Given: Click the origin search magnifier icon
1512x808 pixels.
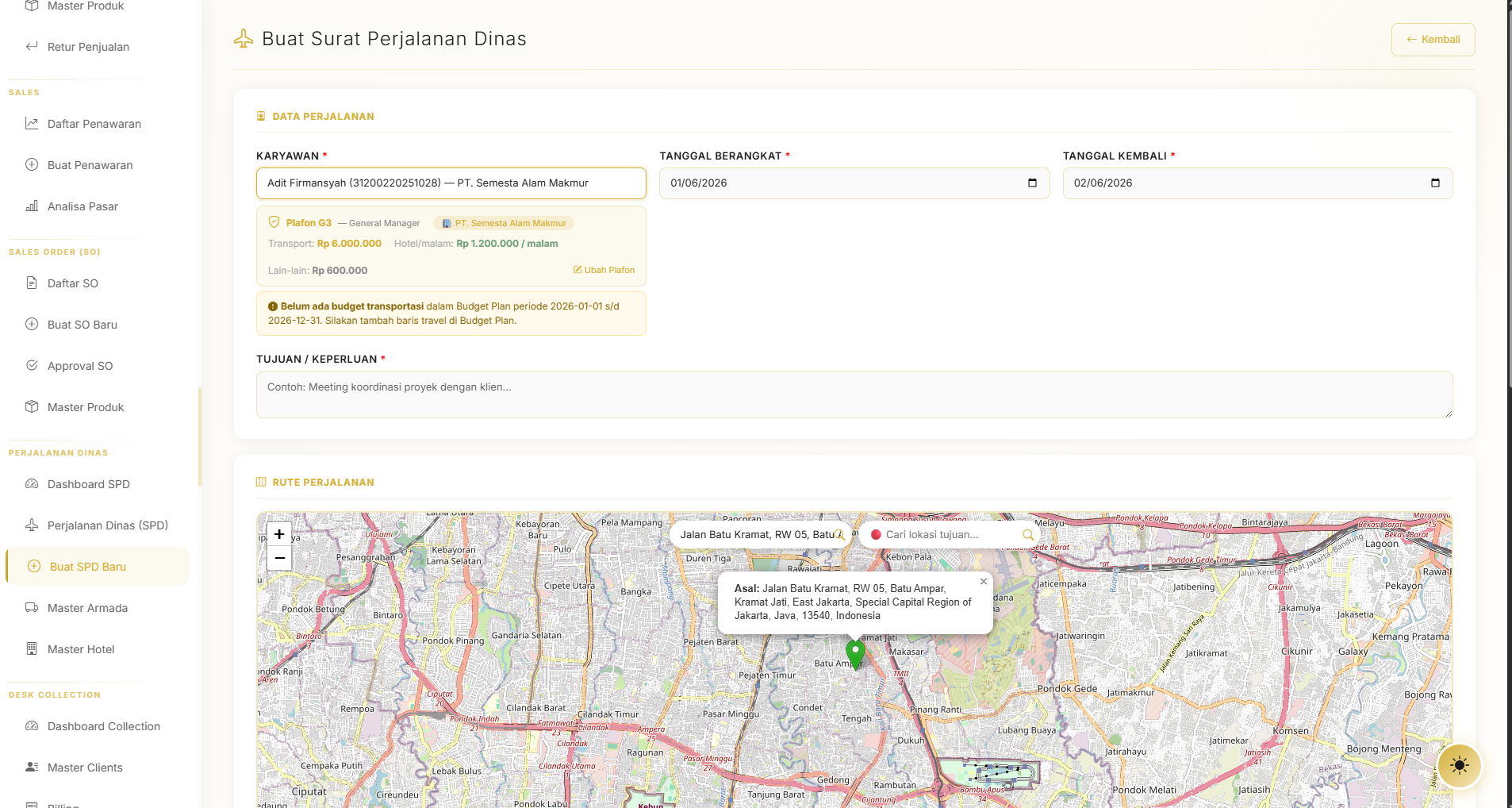Looking at the screenshot, I should pyautogui.click(x=839, y=535).
